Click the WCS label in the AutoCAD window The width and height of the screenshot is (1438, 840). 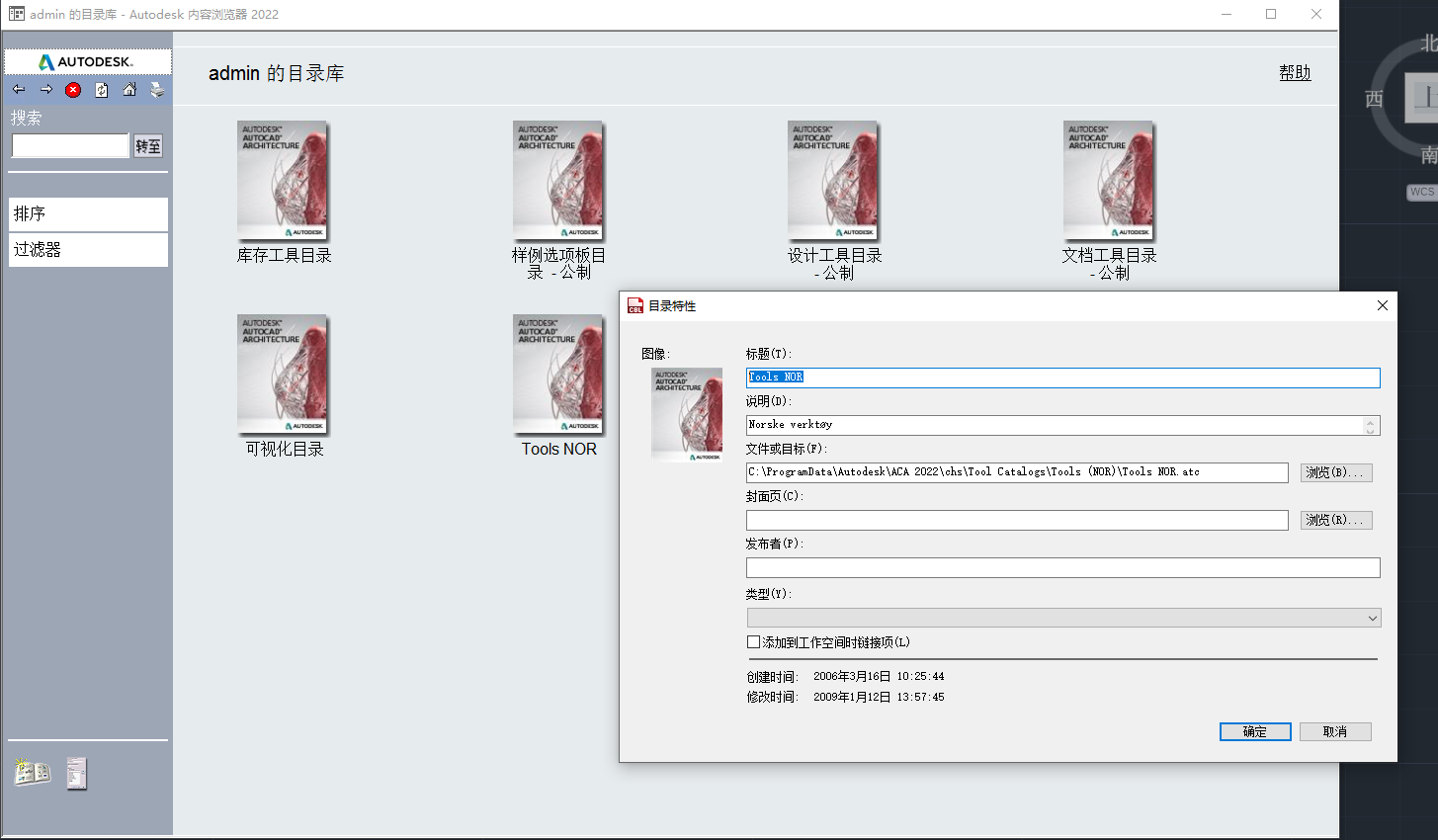click(x=1421, y=193)
